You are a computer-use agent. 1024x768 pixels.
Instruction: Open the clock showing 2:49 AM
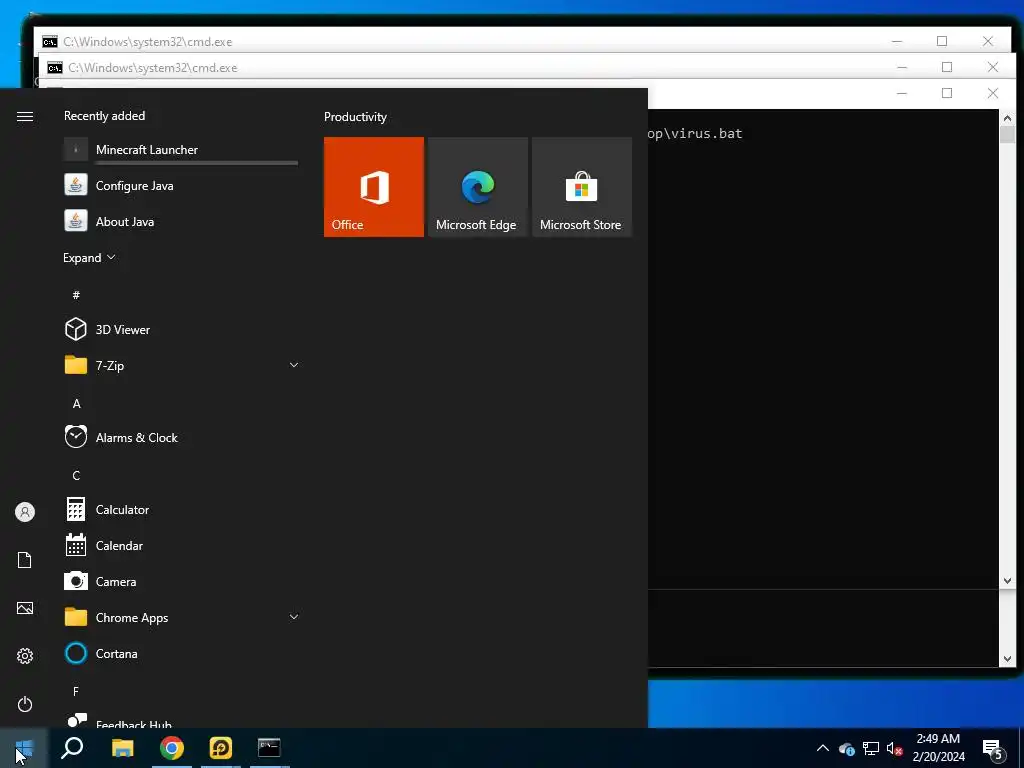(x=938, y=748)
